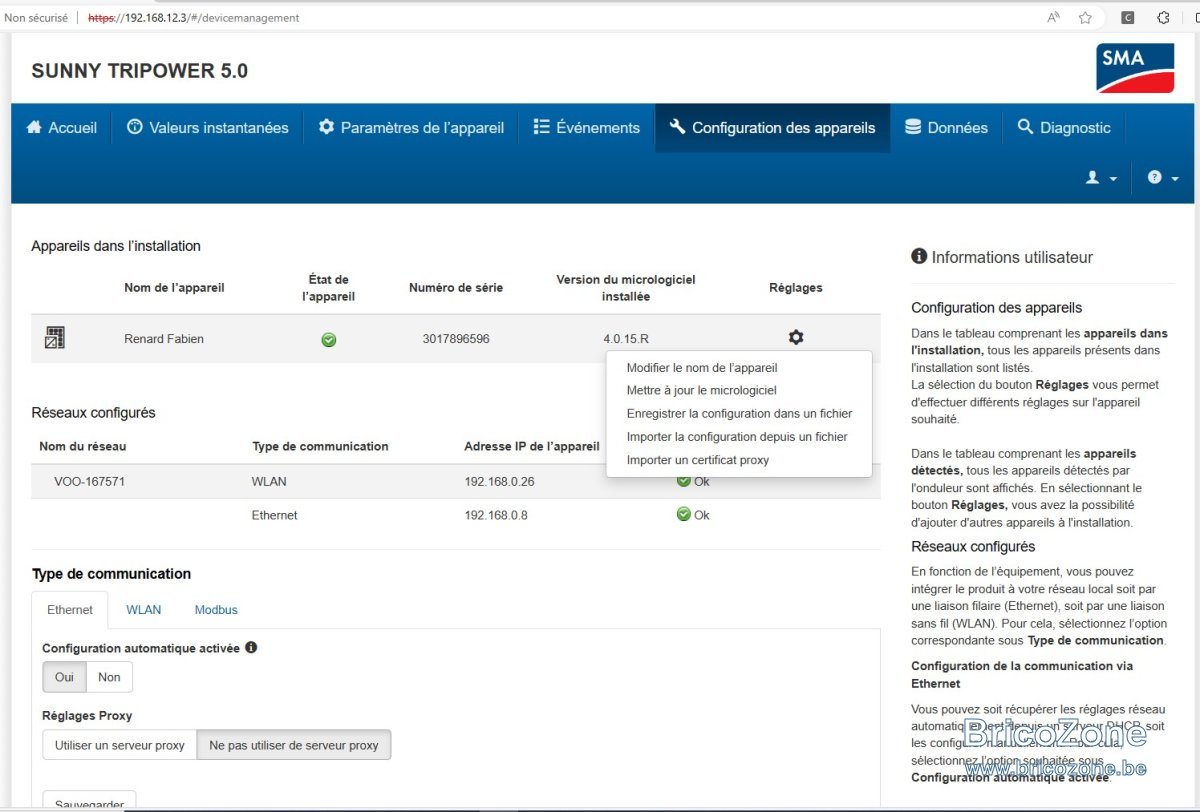The image size is (1200, 812).
Task: Click the info icon beside Informations utilisateur
Action: pyautogui.click(x=919, y=257)
